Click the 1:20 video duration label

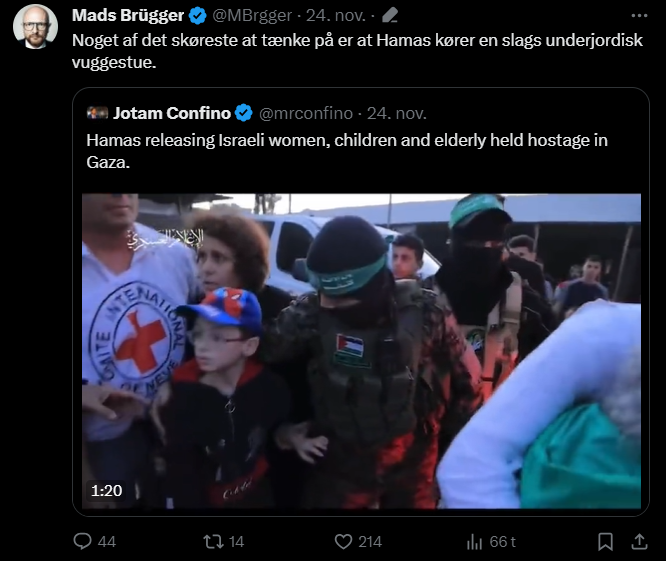(x=107, y=491)
